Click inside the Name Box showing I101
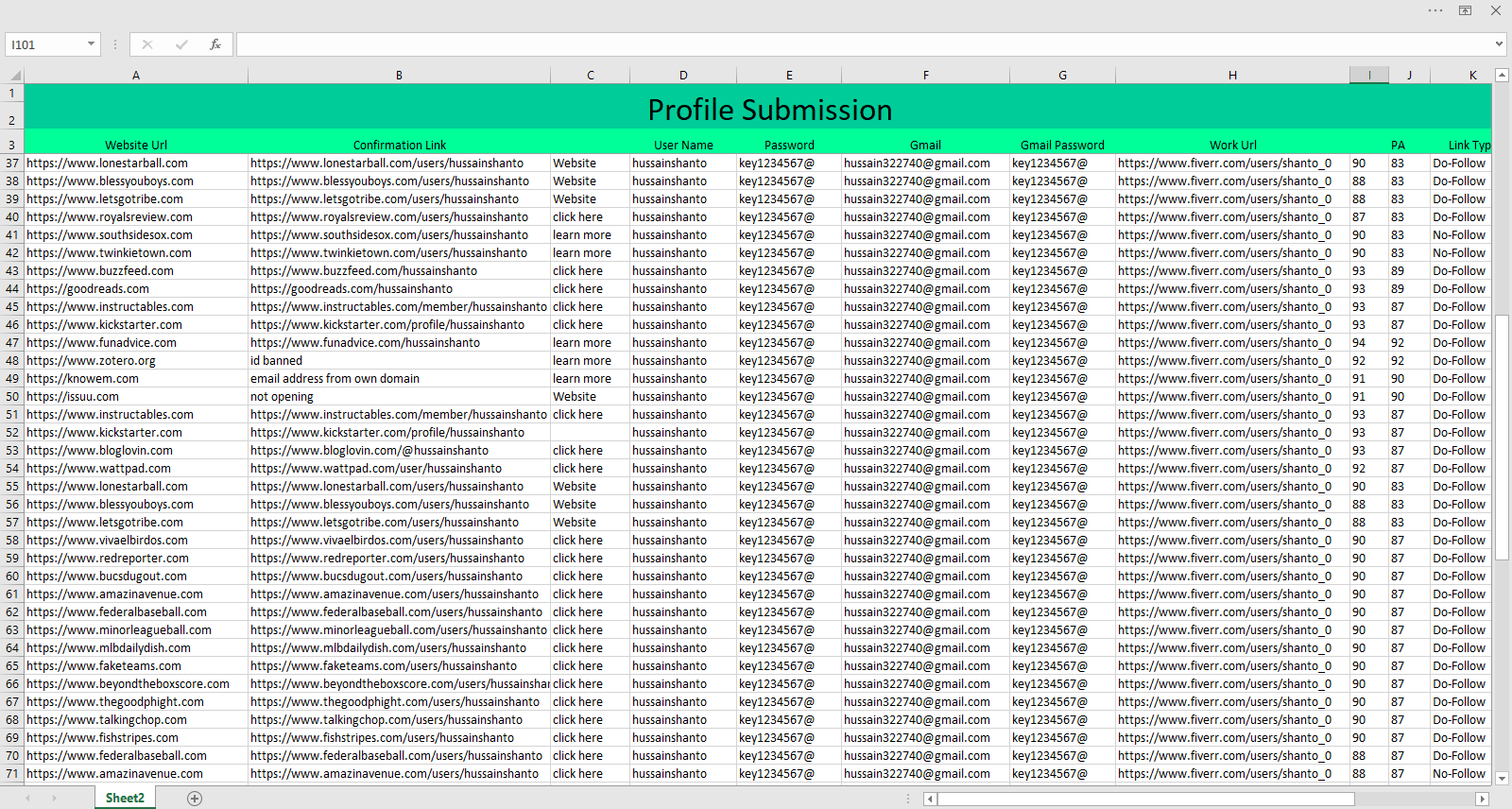1512x809 pixels. 45,44
